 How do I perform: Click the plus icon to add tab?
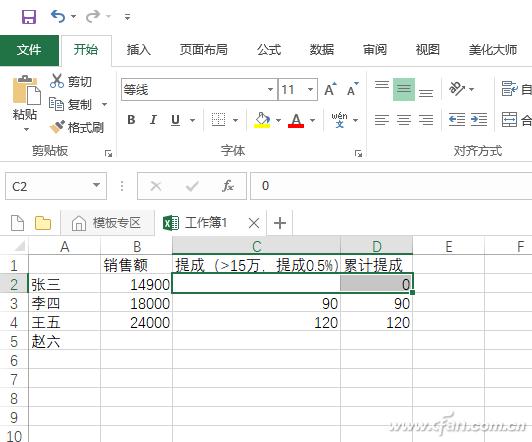280,223
